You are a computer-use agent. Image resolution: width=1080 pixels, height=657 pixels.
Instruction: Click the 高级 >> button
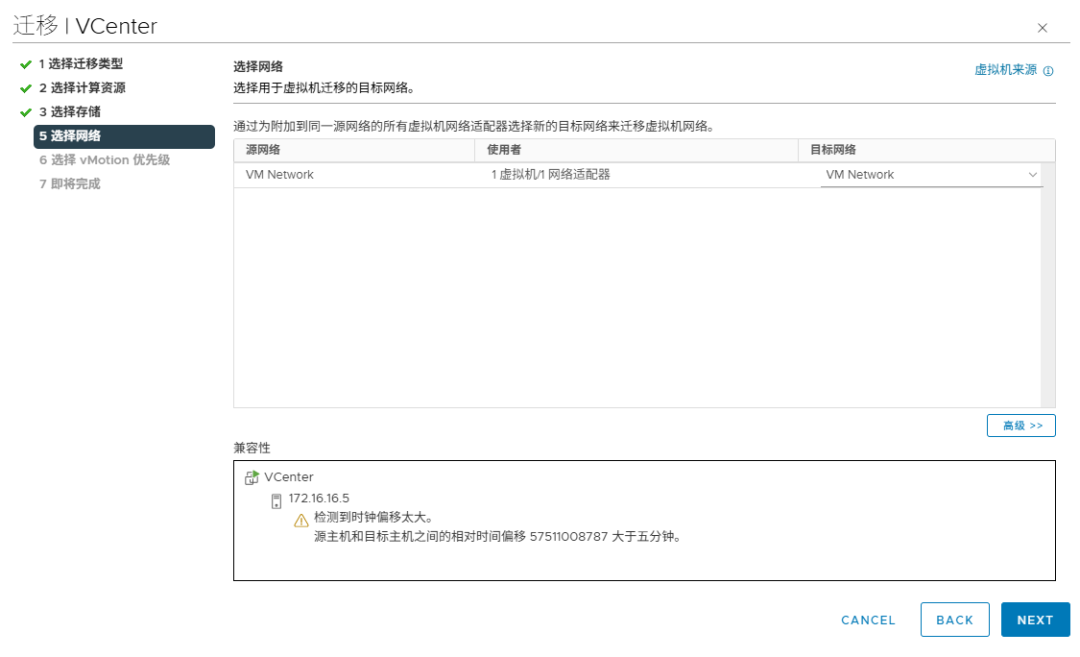pyautogui.click(x=1021, y=426)
